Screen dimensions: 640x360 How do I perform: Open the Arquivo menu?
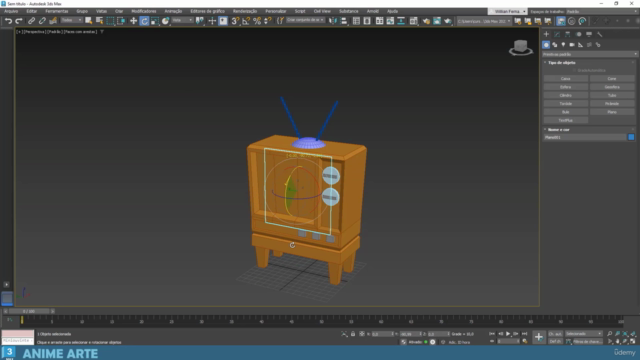[11, 11]
